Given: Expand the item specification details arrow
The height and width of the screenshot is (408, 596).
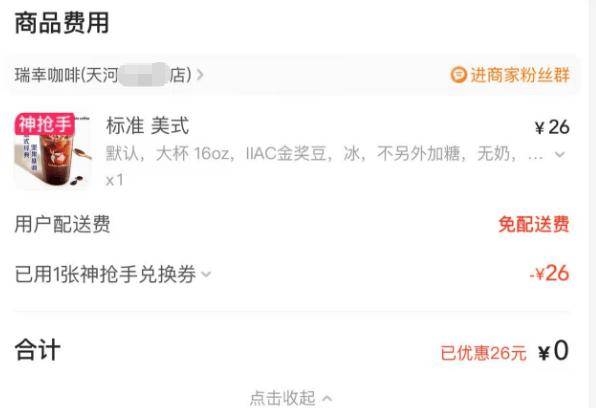Looking at the screenshot, I should 560,154.
